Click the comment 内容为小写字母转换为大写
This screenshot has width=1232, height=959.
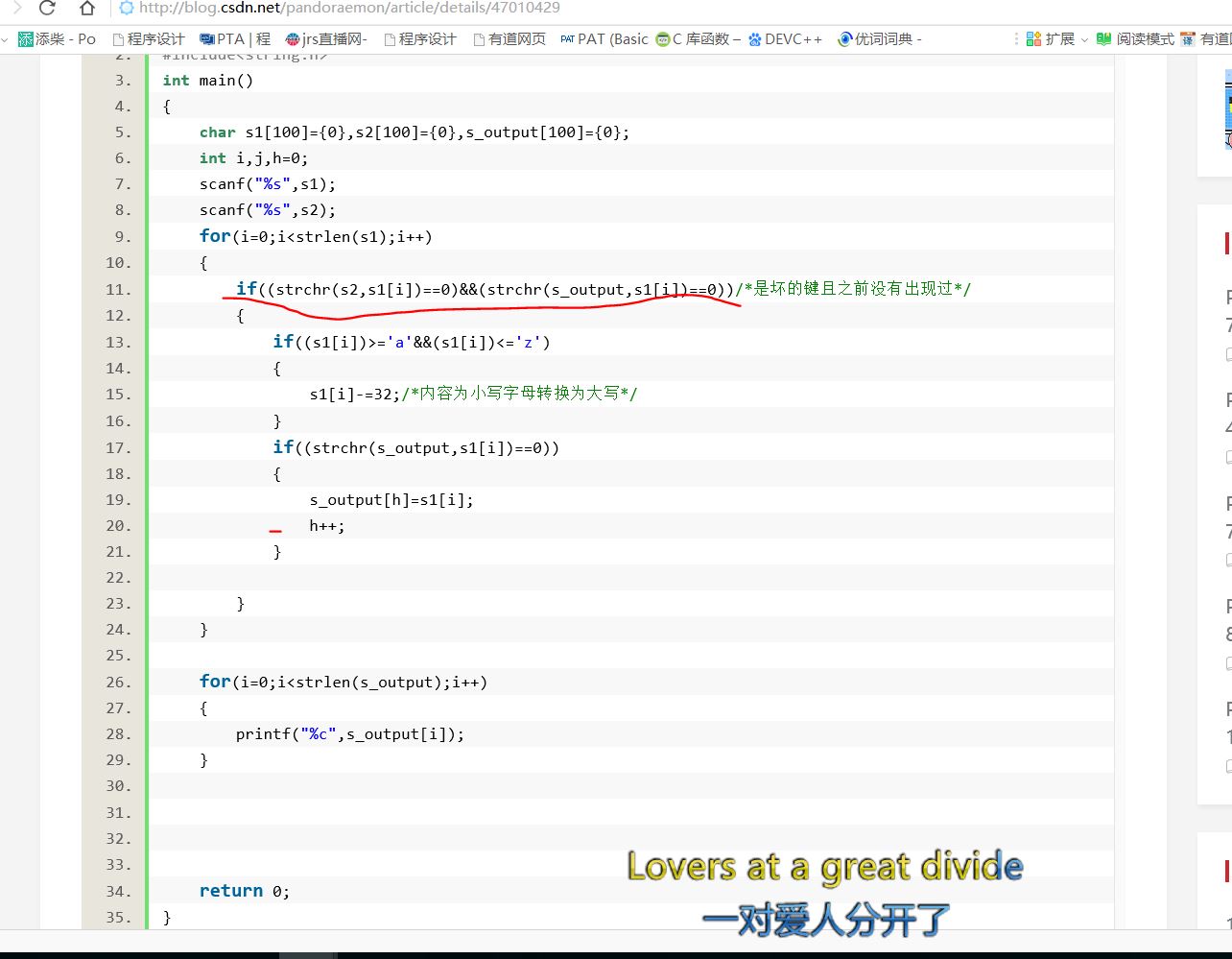click(520, 394)
